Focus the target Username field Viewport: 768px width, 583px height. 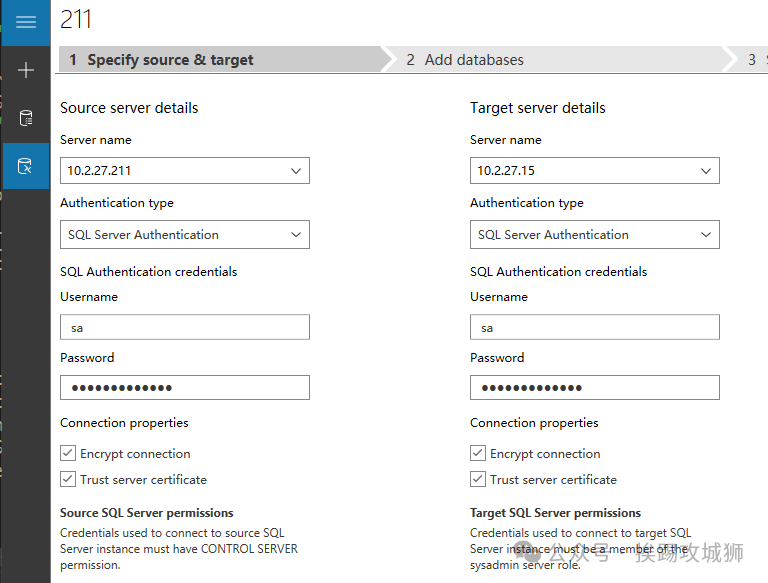[595, 328]
